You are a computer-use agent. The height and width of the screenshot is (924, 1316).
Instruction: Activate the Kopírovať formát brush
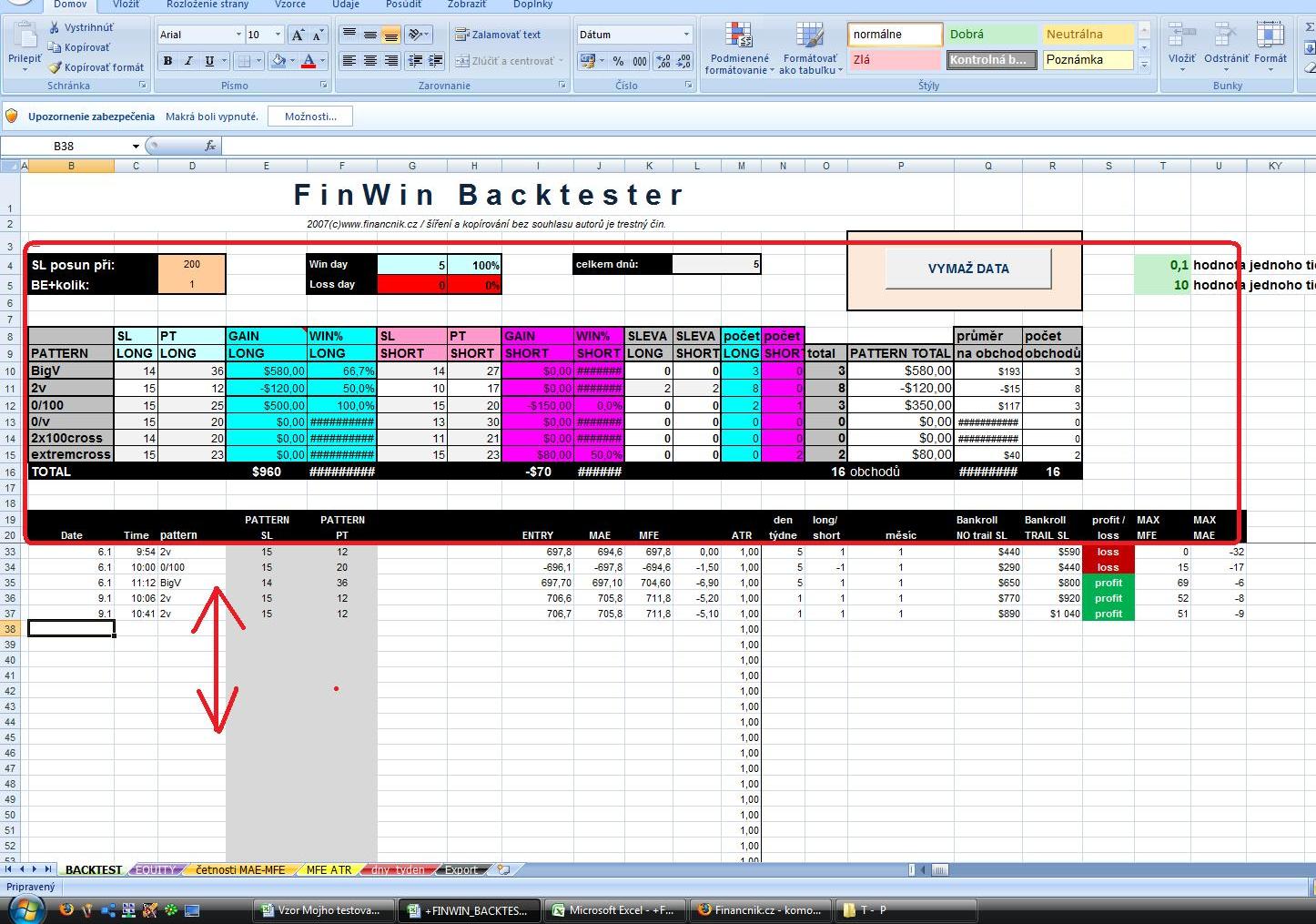click(x=55, y=67)
